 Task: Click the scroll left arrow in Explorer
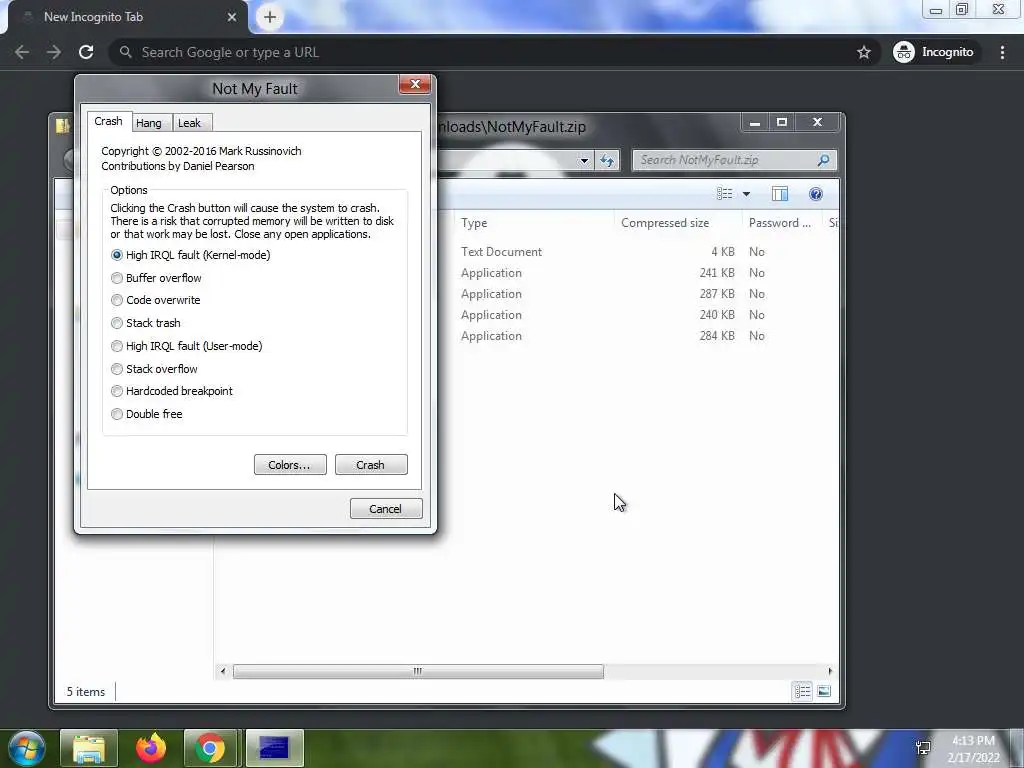coord(223,671)
